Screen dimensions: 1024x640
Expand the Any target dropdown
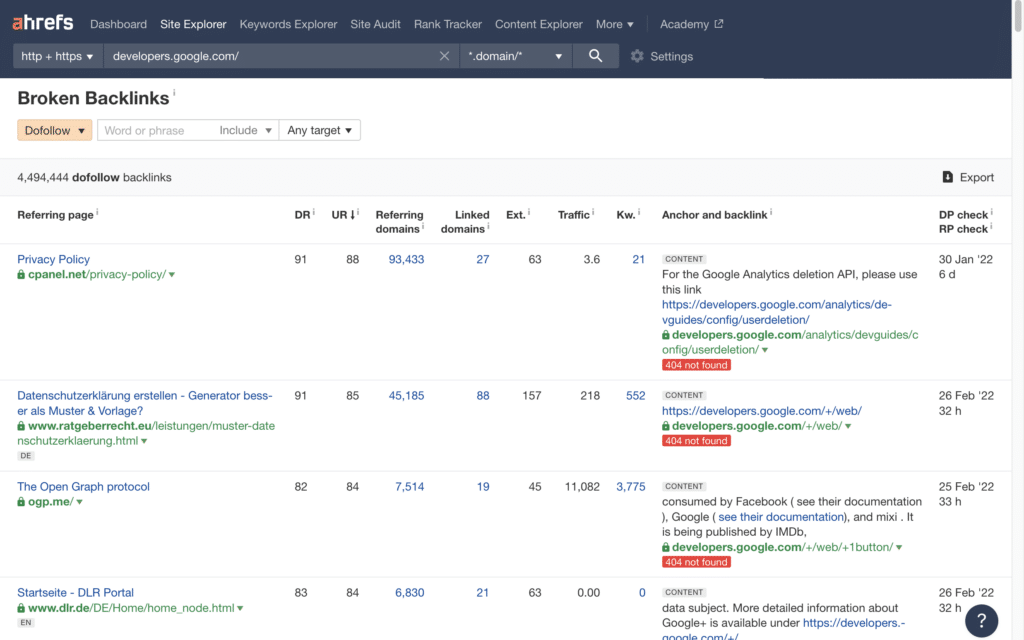[319, 130]
